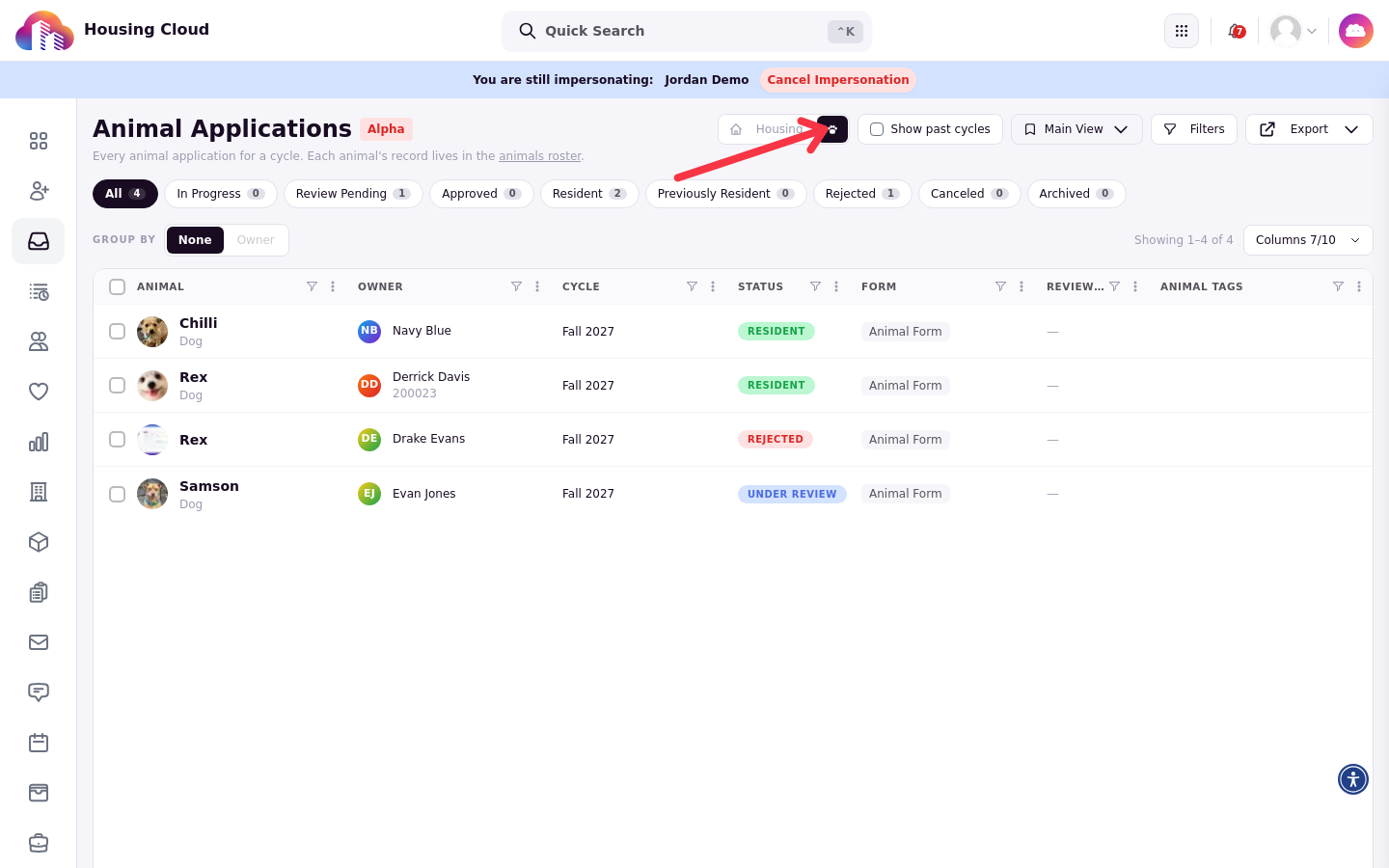
Task: Check the Samson row checkbox
Action: click(x=118, y=494)
